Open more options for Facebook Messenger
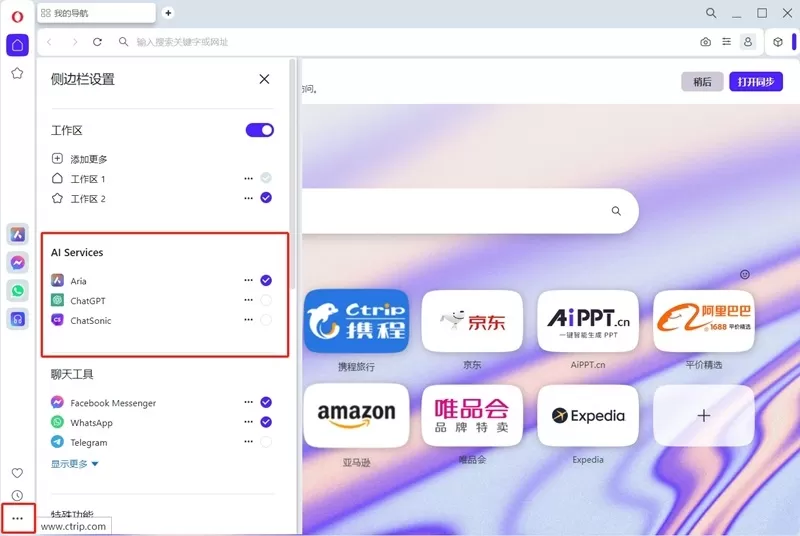Image resolution: width=800 pixels, height=536 pixels. click(x=248, y=402)
